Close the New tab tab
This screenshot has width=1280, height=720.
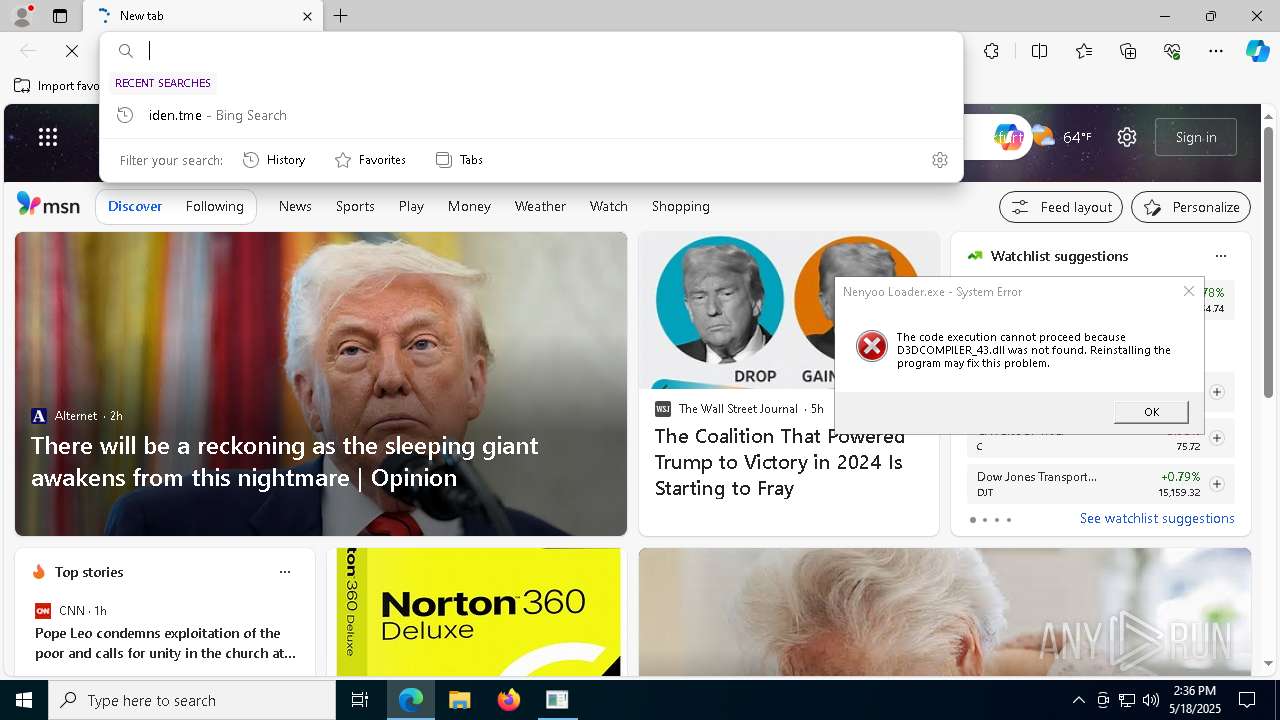coord(307,16)
